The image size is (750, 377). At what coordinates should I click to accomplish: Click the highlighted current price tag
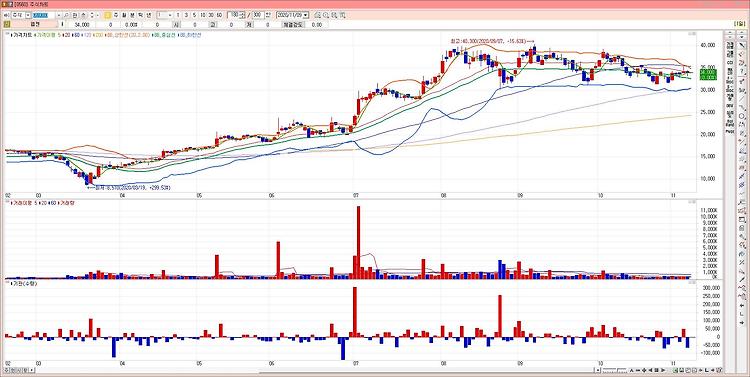707,74
